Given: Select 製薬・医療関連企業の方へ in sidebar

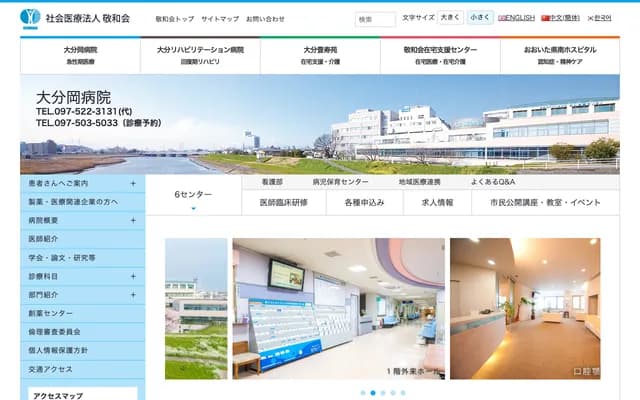Looking at the screenshot, I should pyautogui.click(x=82, y=202).
